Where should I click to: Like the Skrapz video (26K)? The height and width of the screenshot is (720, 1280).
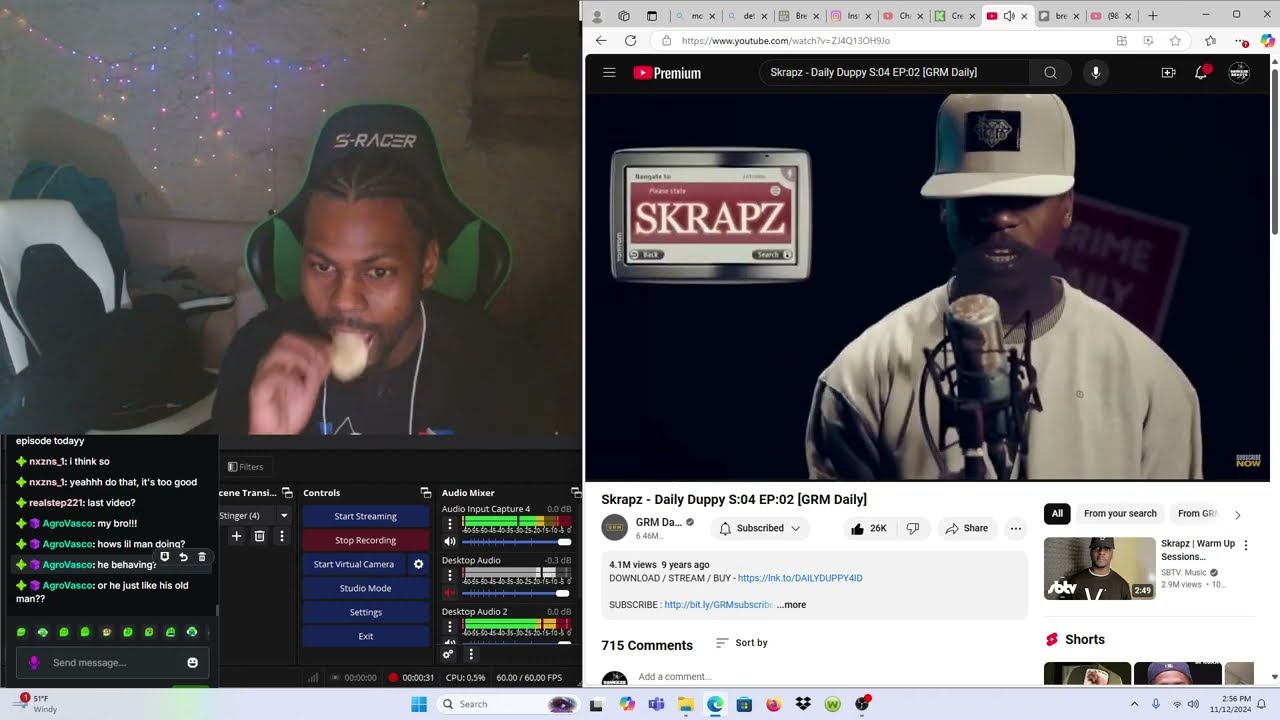(x=868, y=528)
